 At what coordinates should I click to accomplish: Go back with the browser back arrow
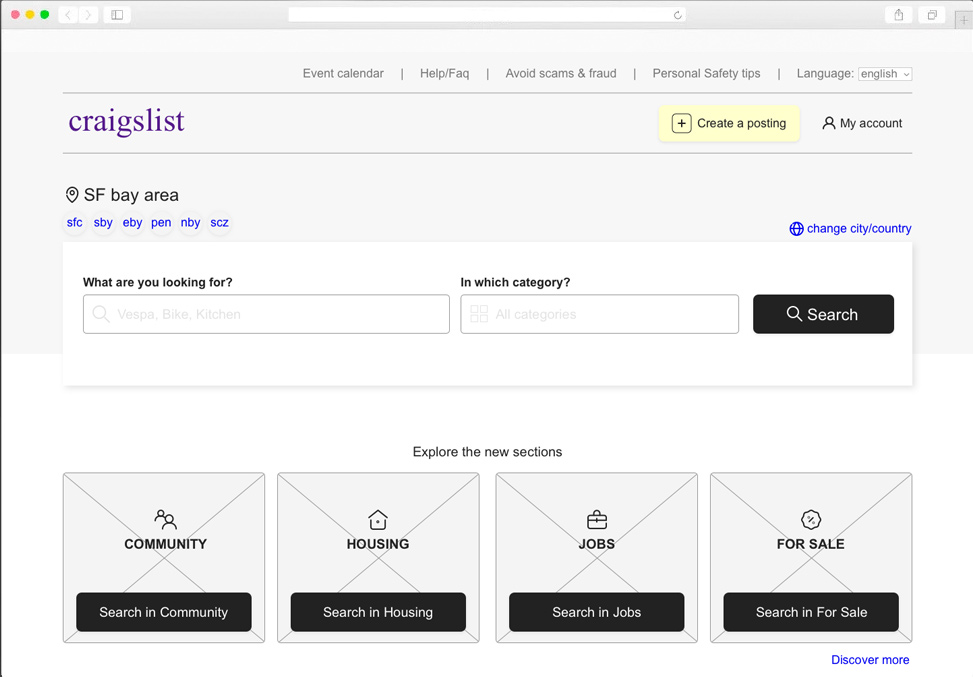pyautogui.click(x=68, y=15)
